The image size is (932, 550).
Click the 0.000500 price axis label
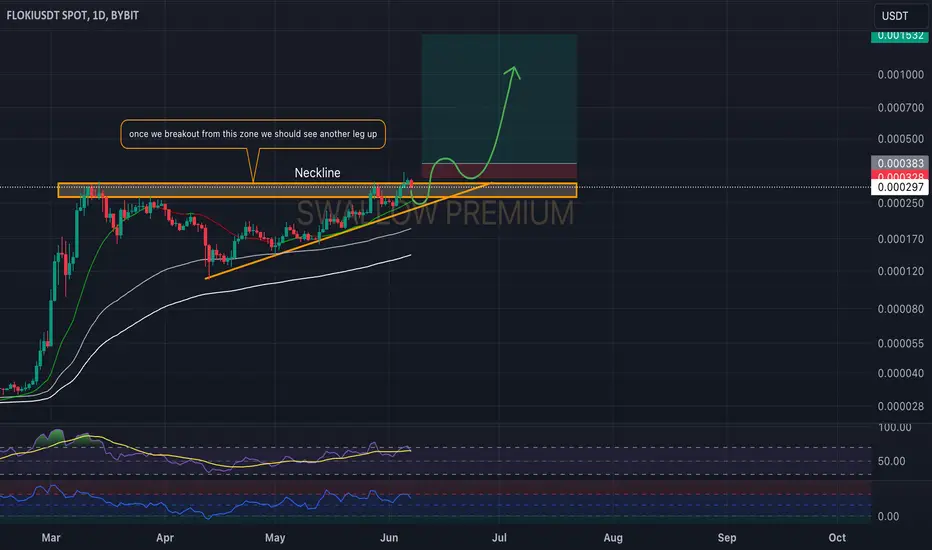(x=900, y=139)
